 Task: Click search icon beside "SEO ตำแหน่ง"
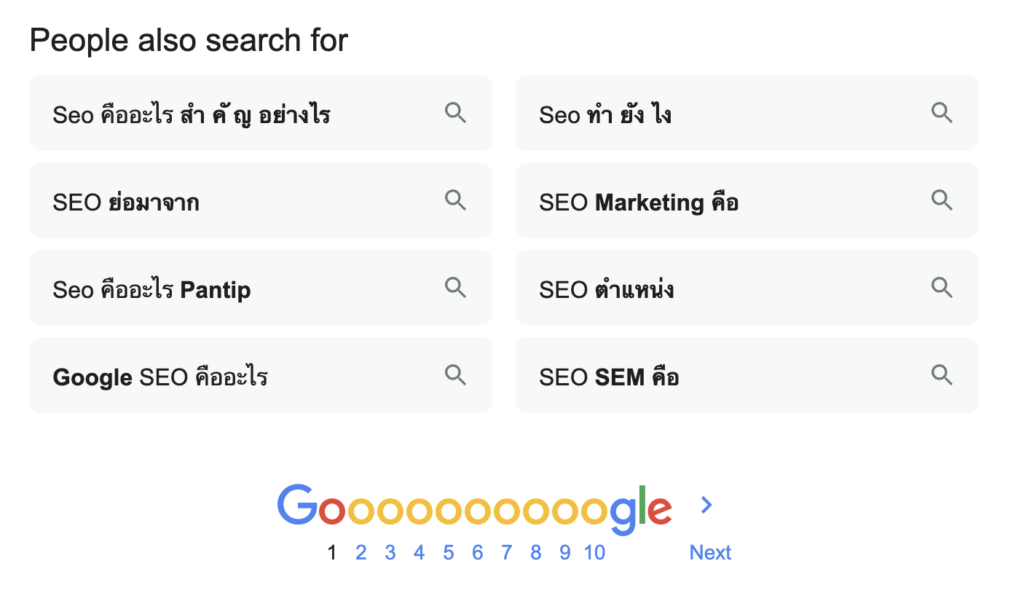[941, 288]
